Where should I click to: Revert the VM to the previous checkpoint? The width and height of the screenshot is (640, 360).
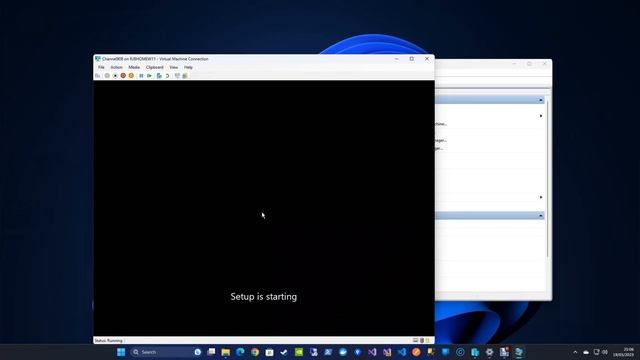point(167,76)
